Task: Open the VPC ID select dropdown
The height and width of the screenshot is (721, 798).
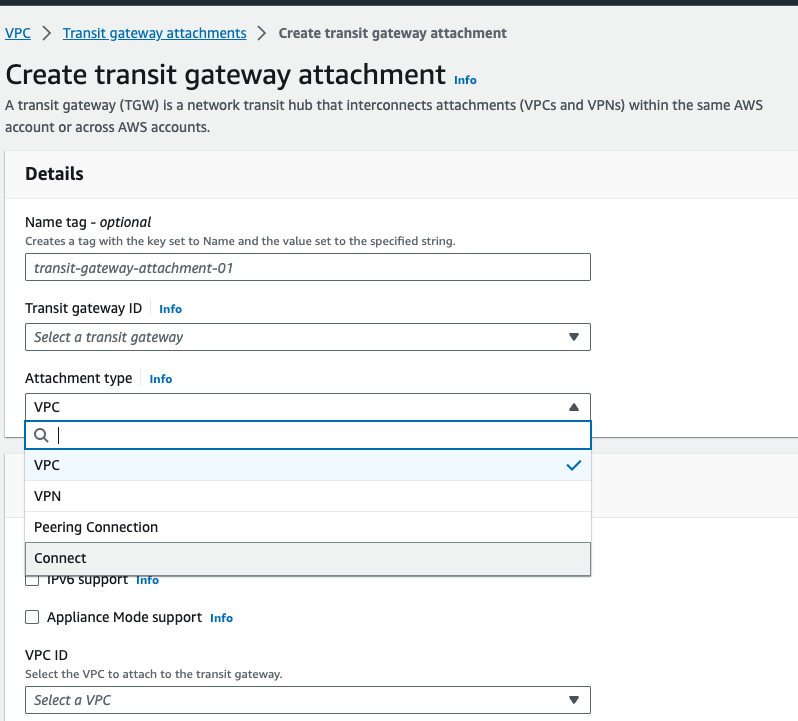Action: 307,700
